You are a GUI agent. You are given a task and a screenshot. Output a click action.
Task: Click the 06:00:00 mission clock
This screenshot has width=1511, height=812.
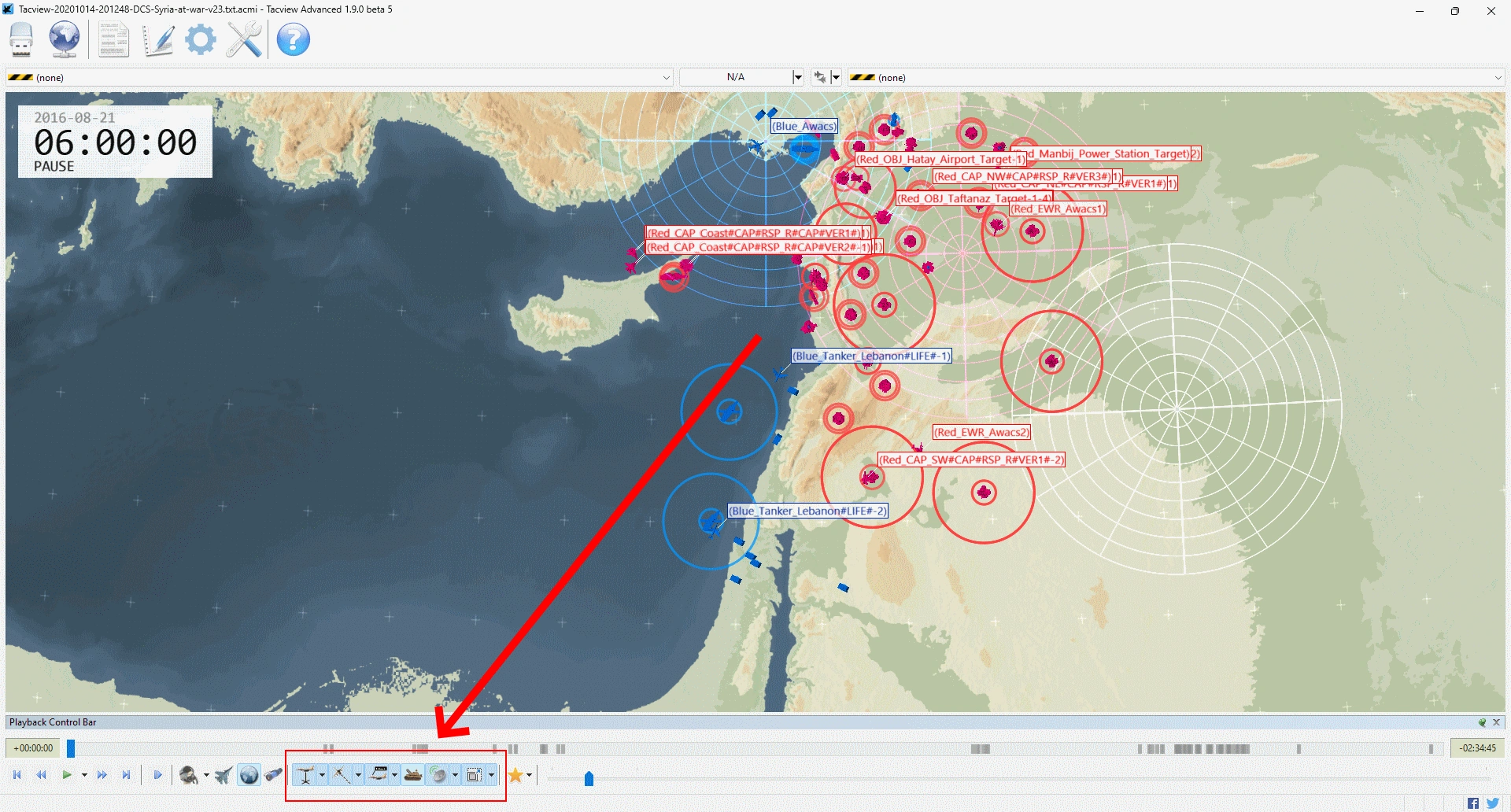tap(115, 142)
